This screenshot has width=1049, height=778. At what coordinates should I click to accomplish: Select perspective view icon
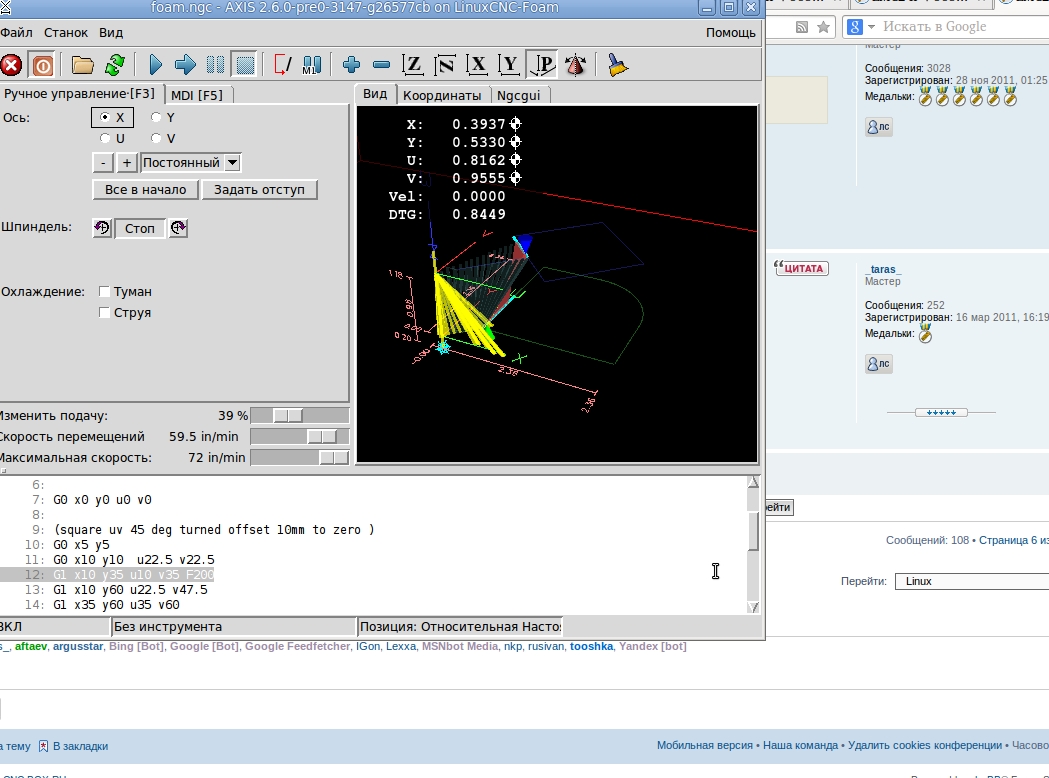542,65
